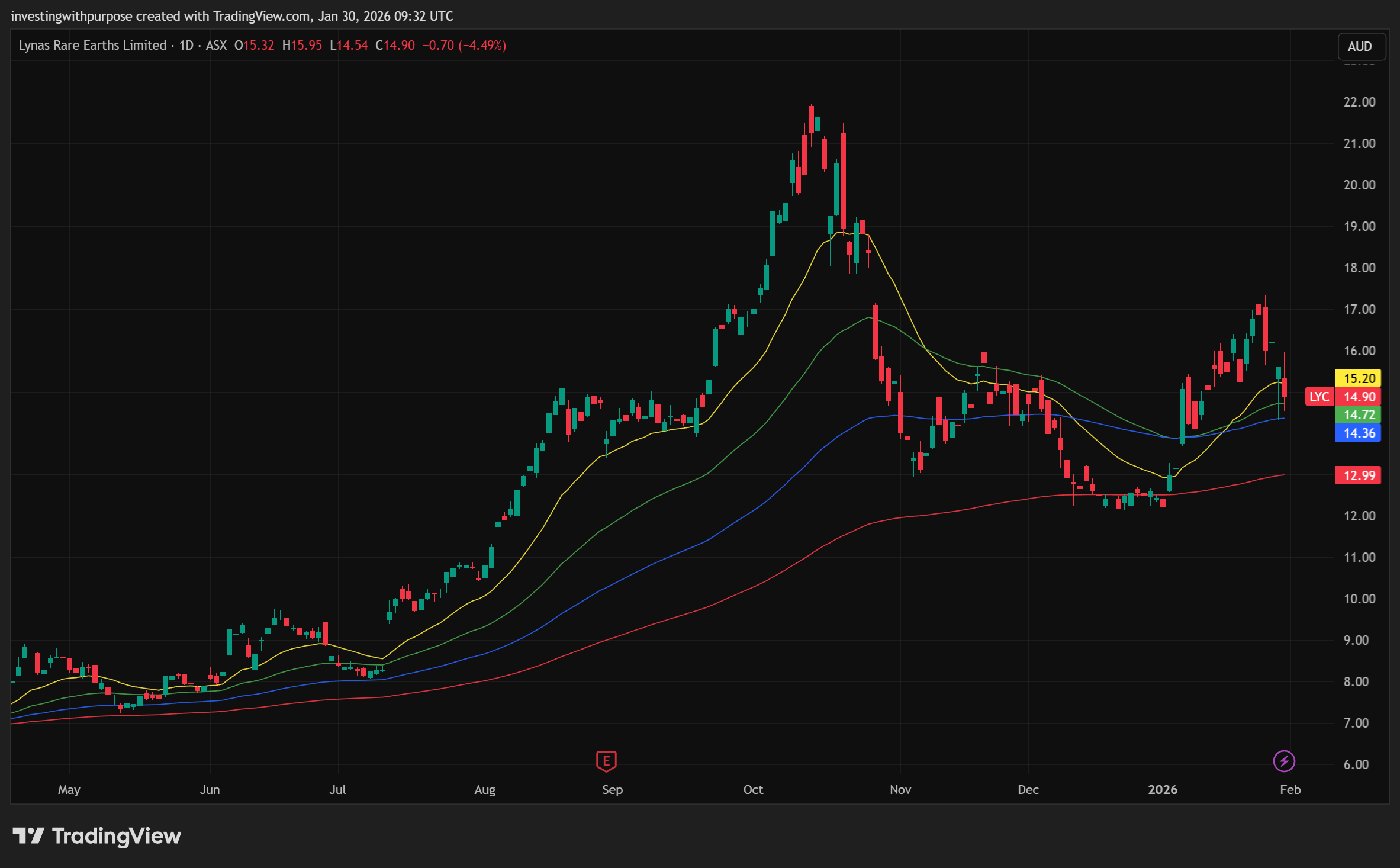The height and width of the screenshot is (868, 1400).
Task: Click the red LYC ticker tag
Action: 1319,397
